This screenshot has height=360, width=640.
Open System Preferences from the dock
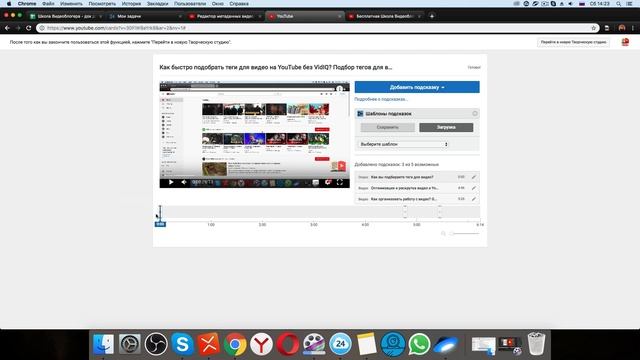pyautogui.click(x=130, y=344)
